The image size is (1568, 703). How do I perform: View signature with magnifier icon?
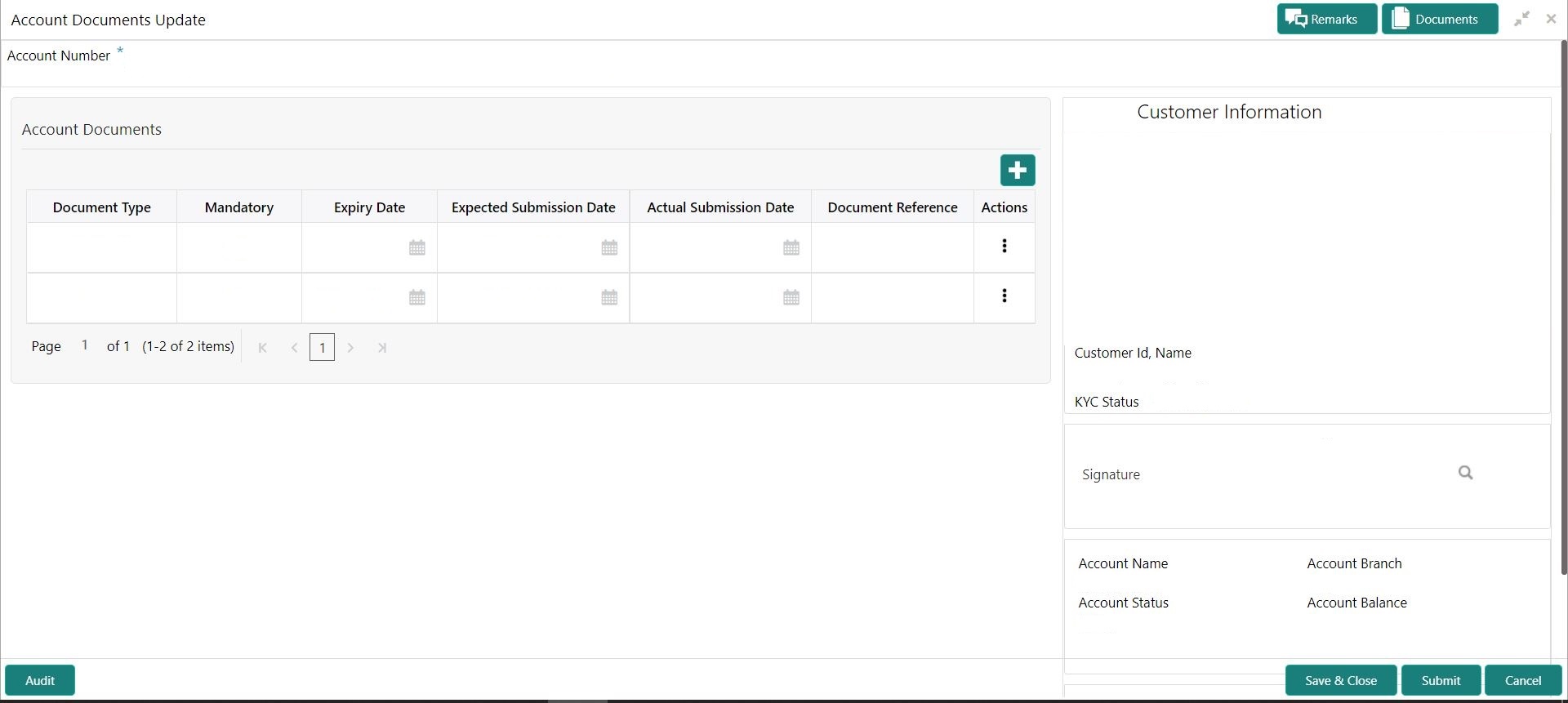1466,473
